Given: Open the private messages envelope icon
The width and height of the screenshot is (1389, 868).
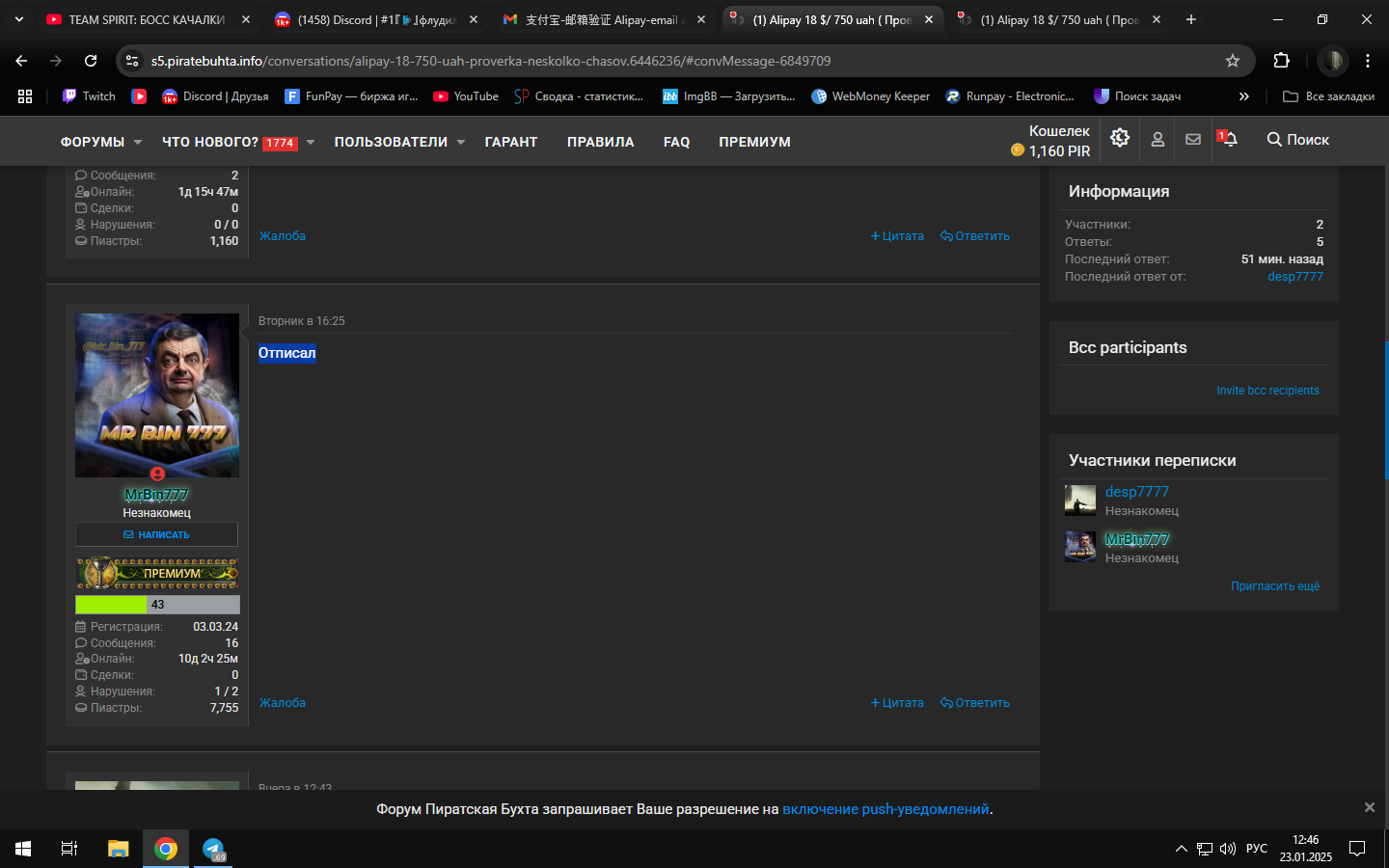Looking at the screenshot, I should coord(1193,140).
